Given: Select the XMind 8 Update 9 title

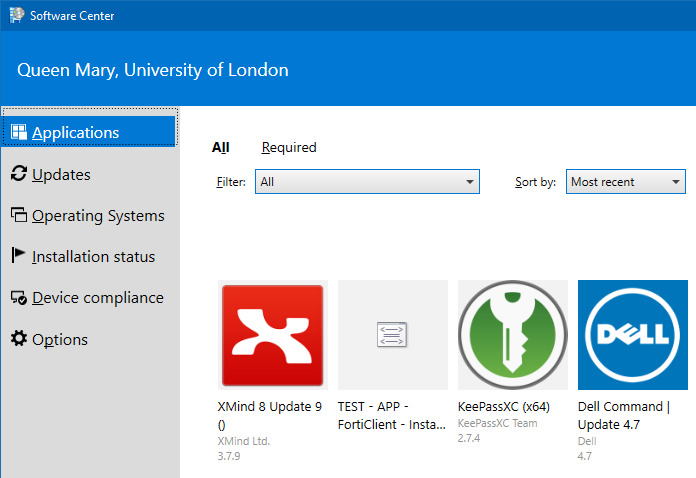Looking at the screenshot, I should (x=270, y=415).
